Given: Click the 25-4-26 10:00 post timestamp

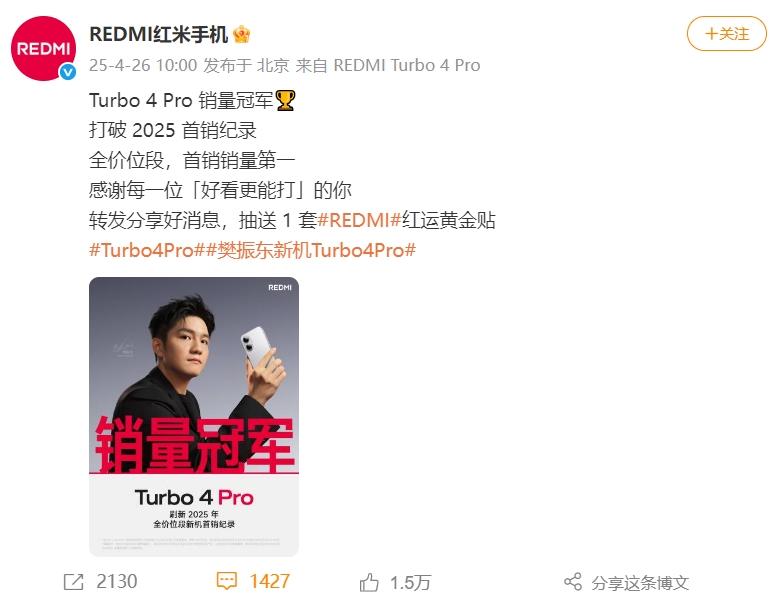Looking at the screenshot, I should point(143,65).
